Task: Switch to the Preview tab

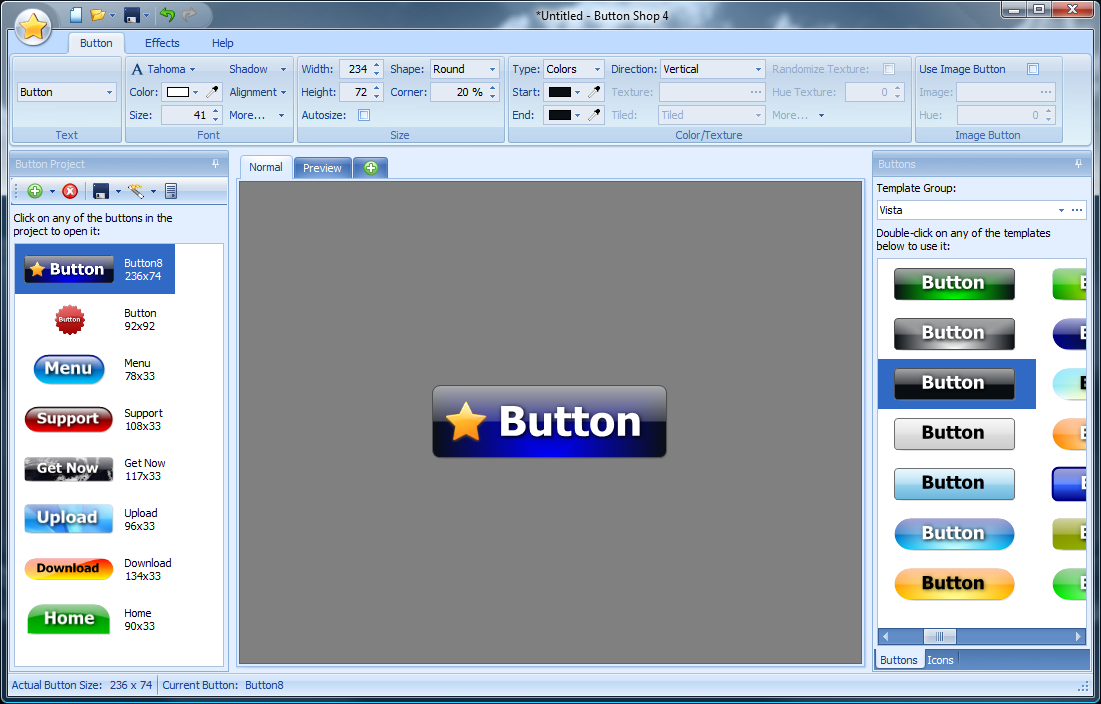Action: pos(322,167)
